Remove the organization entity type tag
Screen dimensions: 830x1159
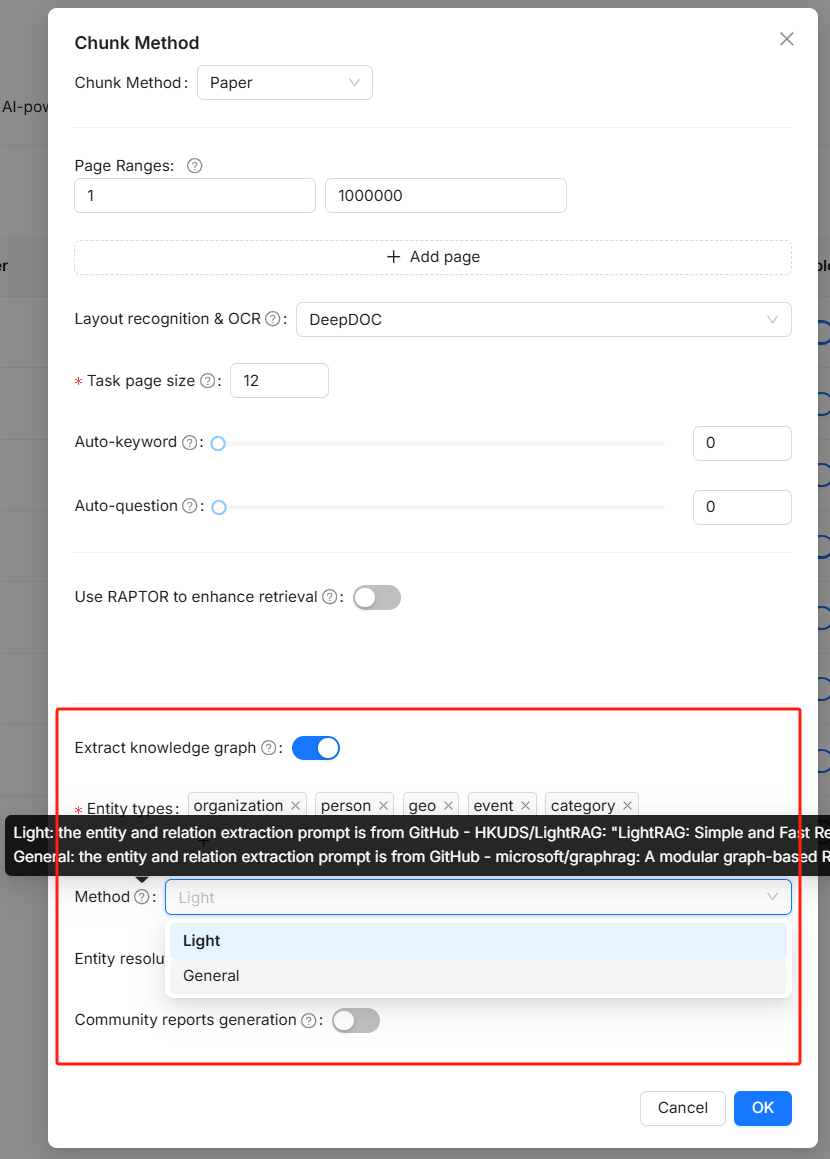click(296, 806)
